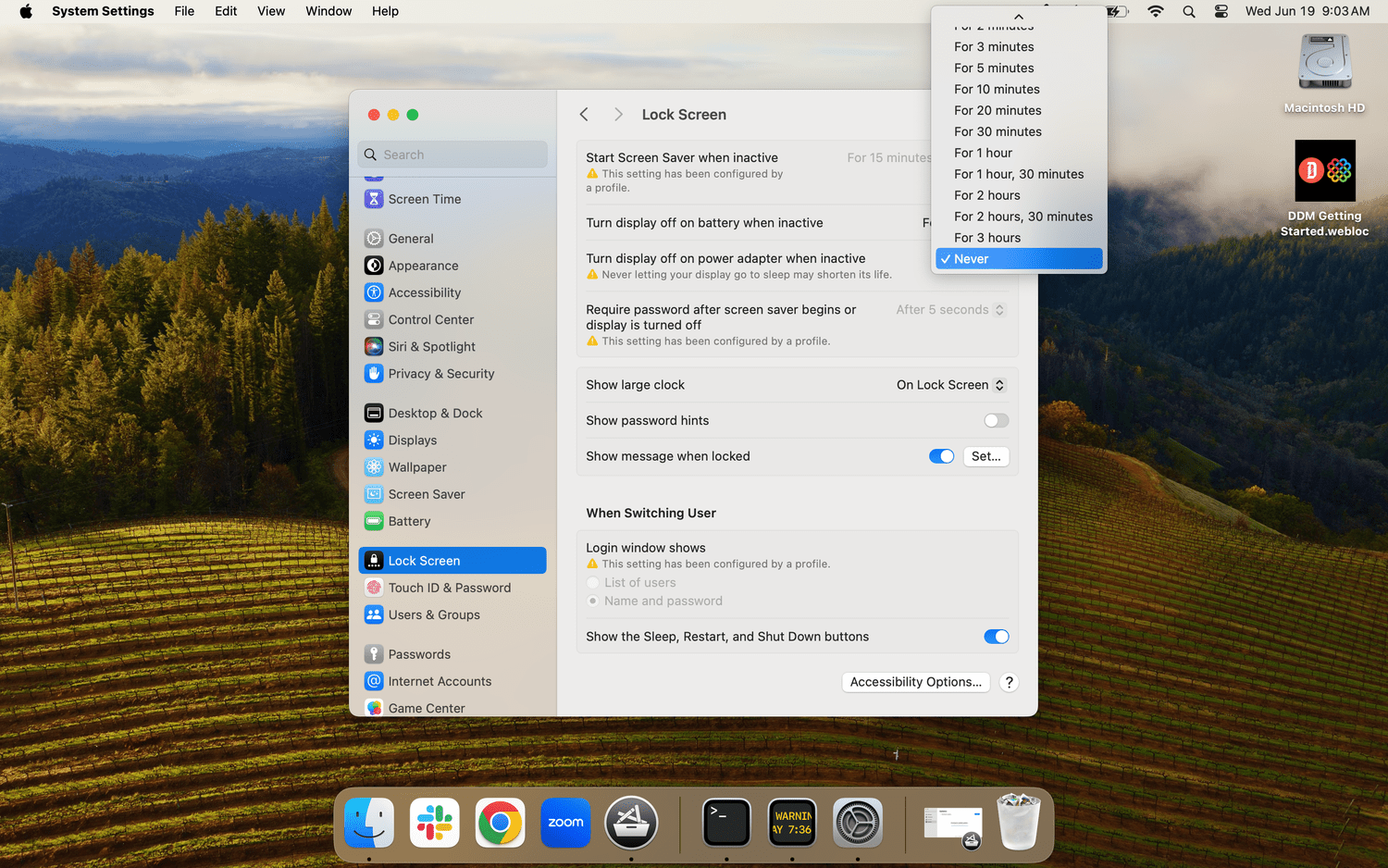Image resolution: width=1388 pixels, height=868 pixels.
Task: Open Accessibility Options button
Action: (915, 682)
